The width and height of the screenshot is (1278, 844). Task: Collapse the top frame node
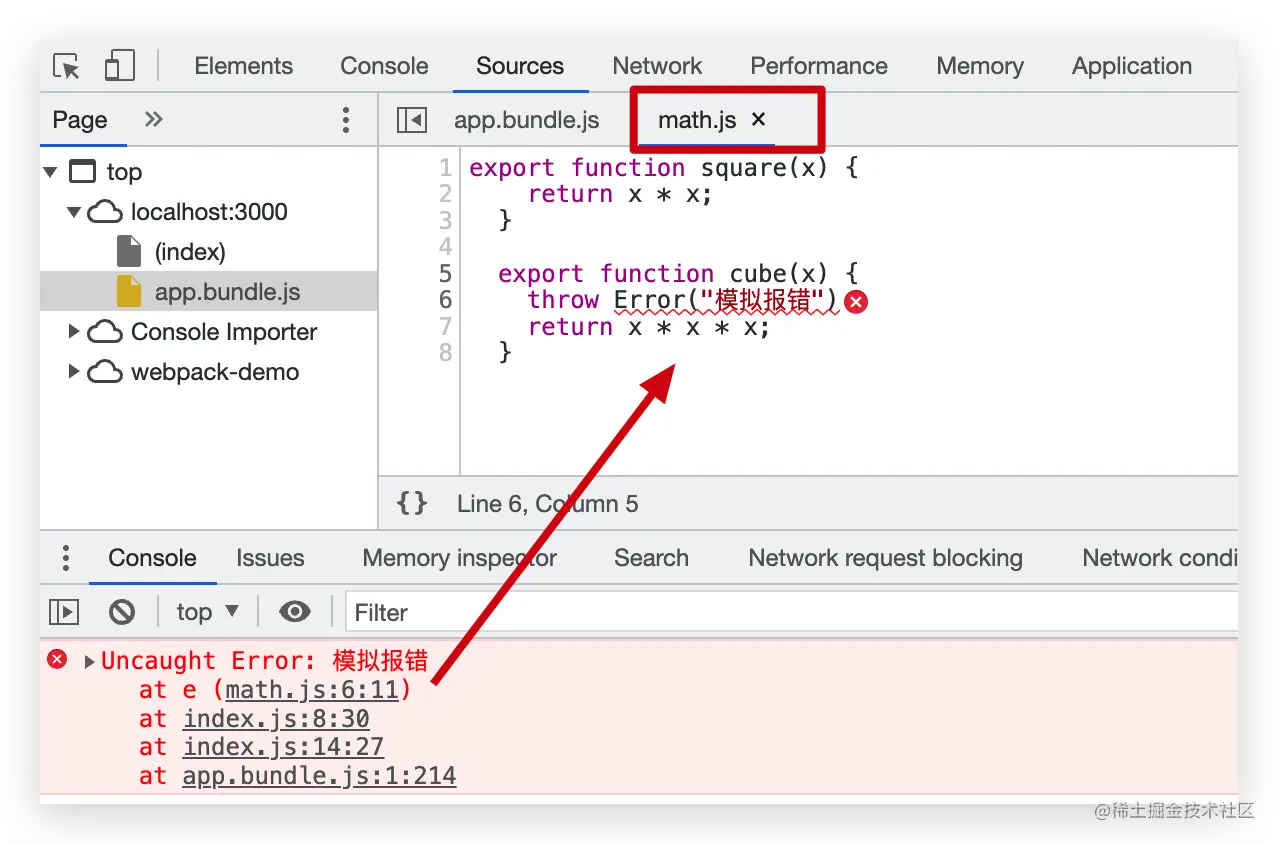51,172
